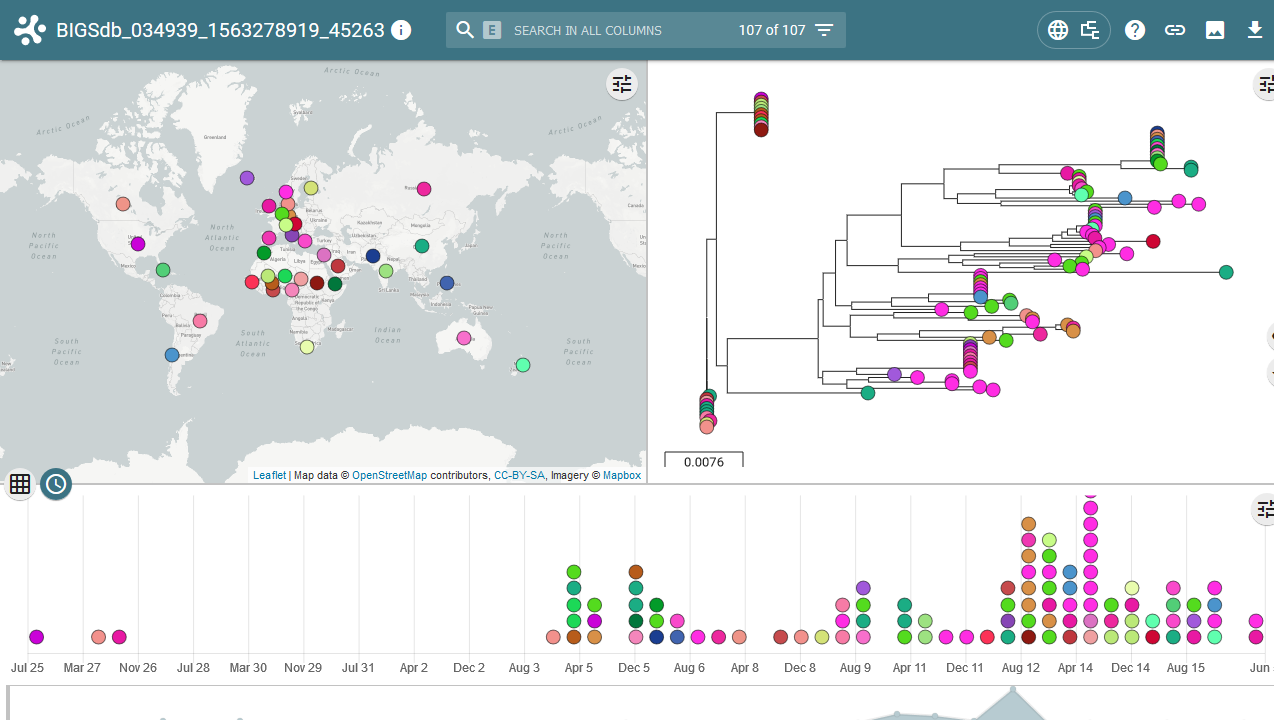Open the map controls sliders icon
Screen dimensions: 1274x720
[x=622, y=84]
